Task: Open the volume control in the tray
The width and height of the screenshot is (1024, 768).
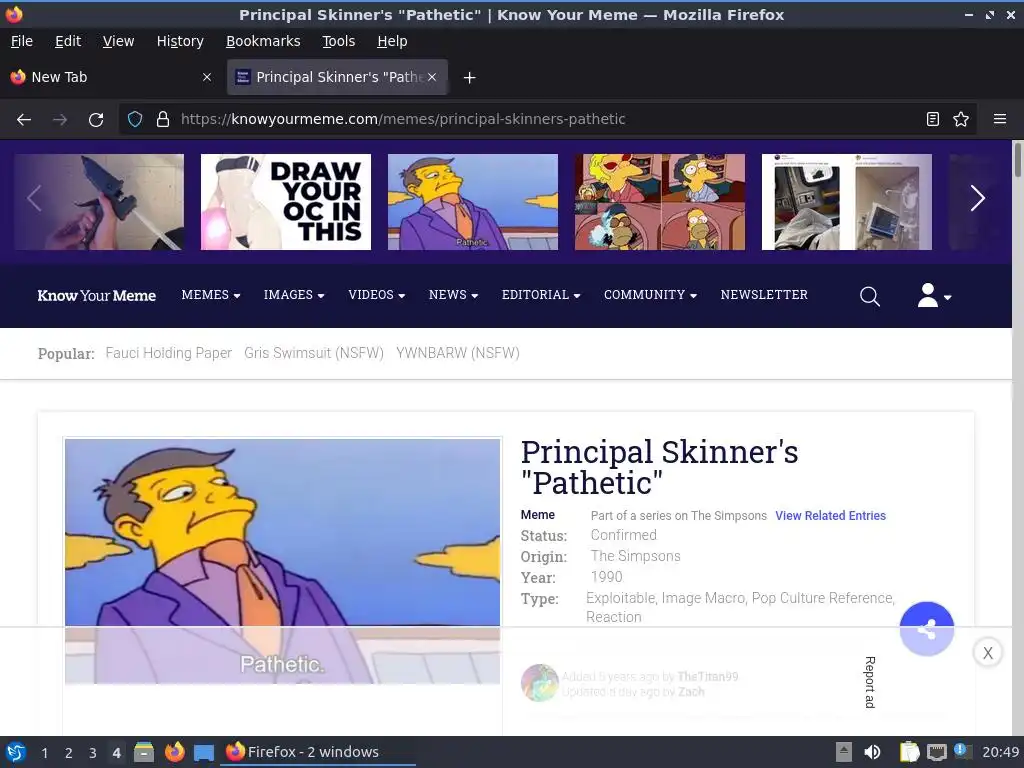Action: click(x=872, y=752)
